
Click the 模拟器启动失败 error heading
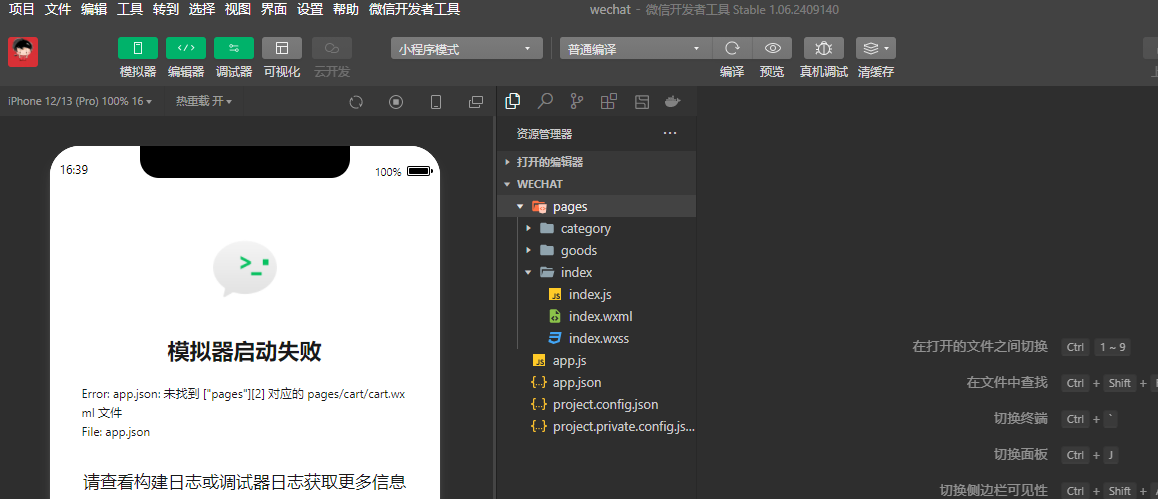[x=244, y=352]
